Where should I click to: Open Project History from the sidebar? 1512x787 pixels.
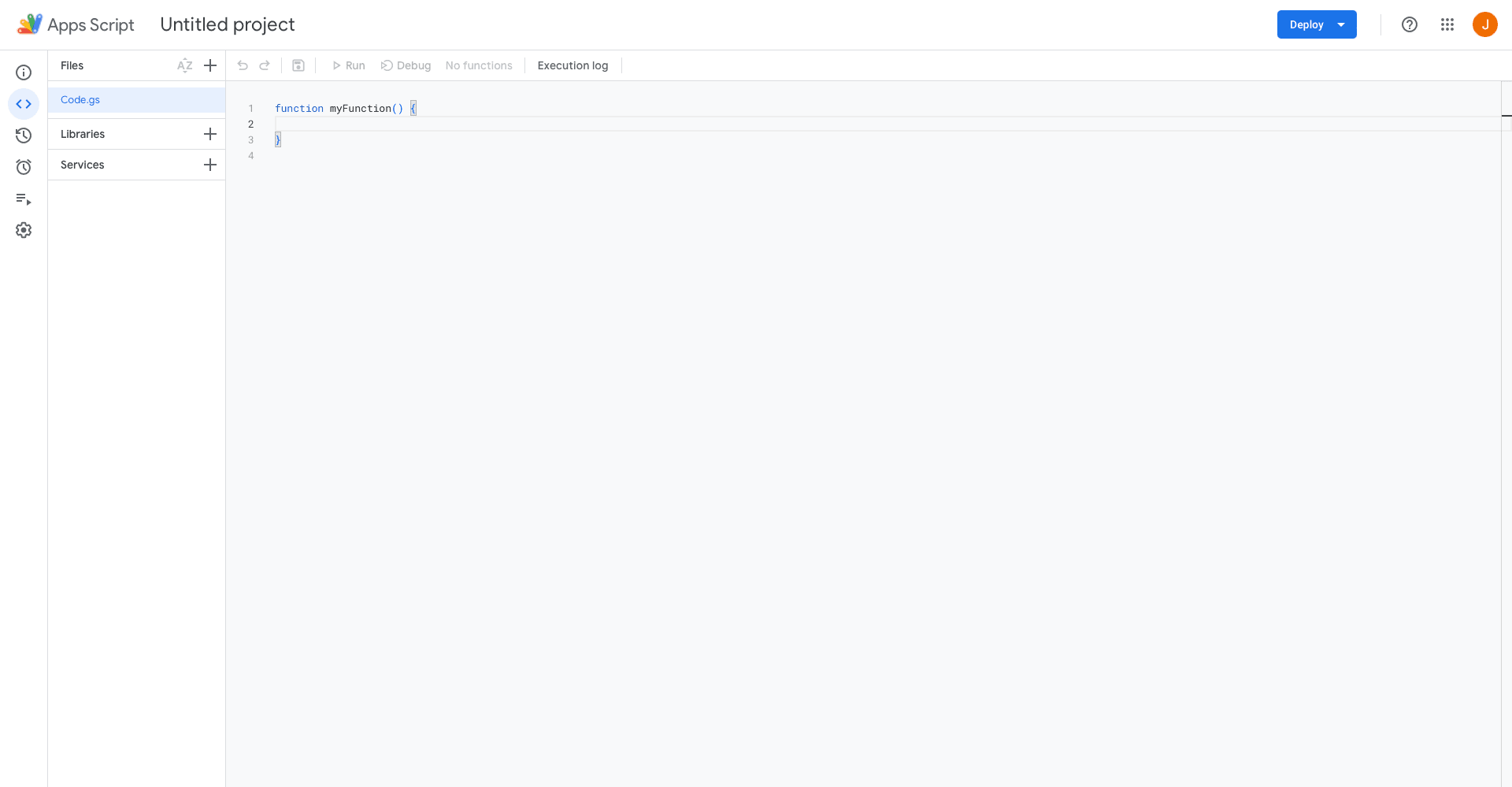24,135
